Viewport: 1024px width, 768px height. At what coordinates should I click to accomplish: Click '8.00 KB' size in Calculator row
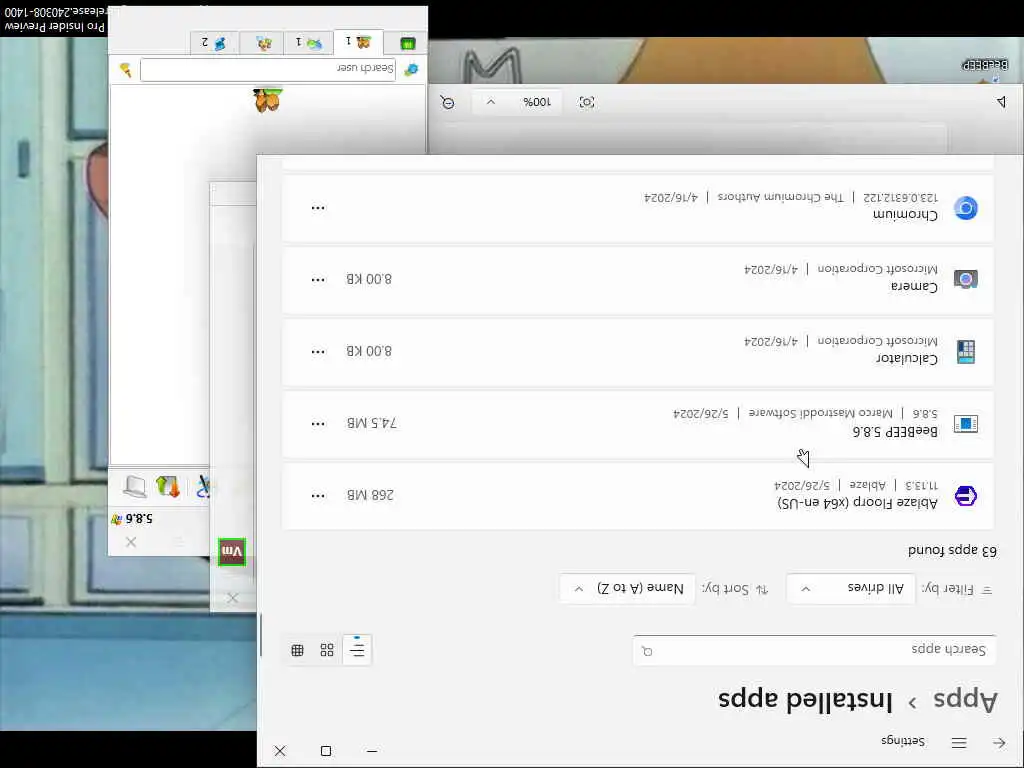click(x=369, y=351)
